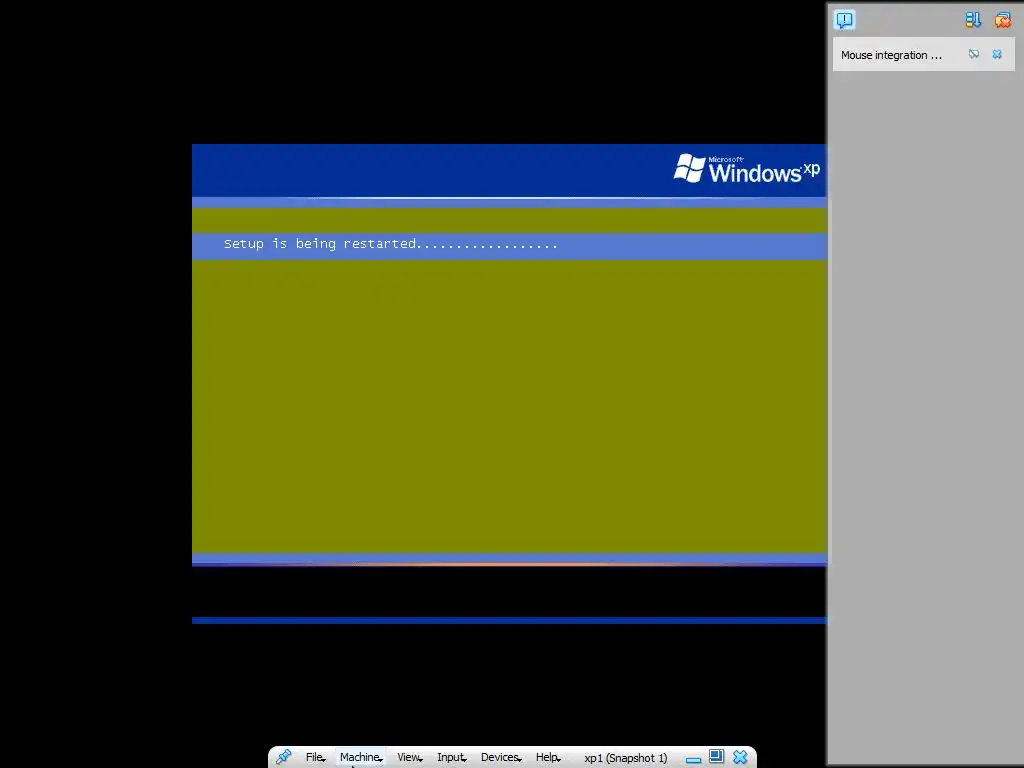Minimize the VM window from mini-toolbar
Image resolution: width=1024 pixels, height=768 pixels.
[694, 760]
